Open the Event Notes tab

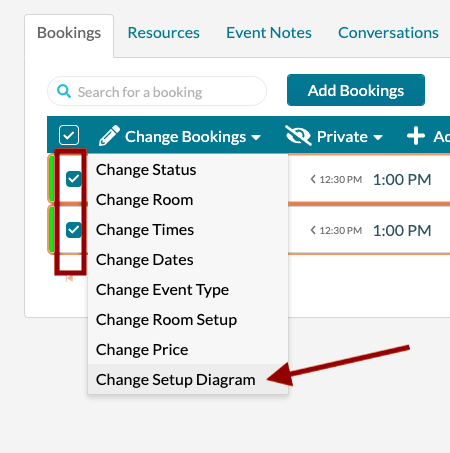tap(269, 33)
